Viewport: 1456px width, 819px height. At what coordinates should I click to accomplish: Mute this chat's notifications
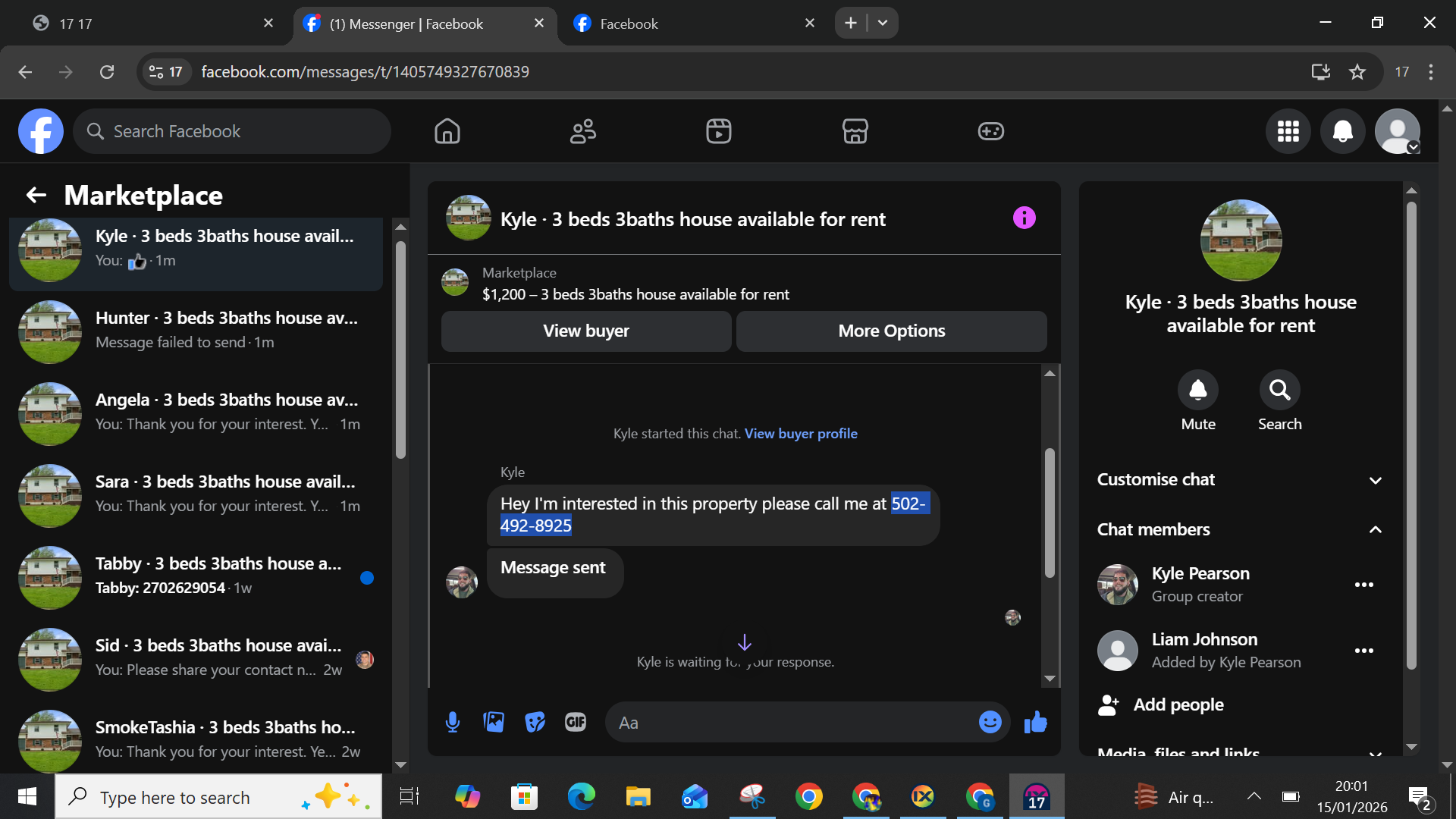click(1197, 391)
